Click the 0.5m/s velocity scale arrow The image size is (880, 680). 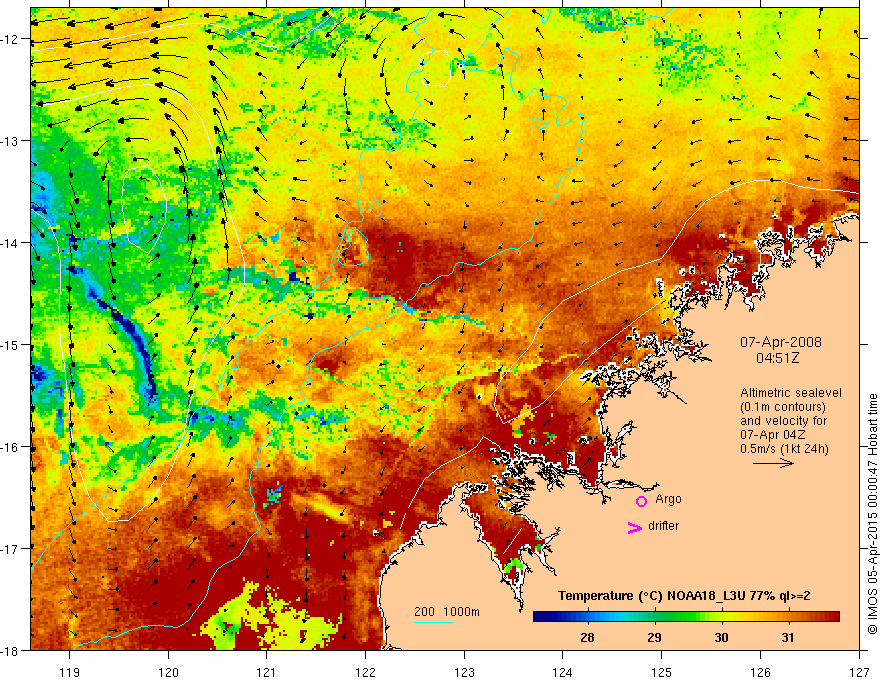pos(773,463)
